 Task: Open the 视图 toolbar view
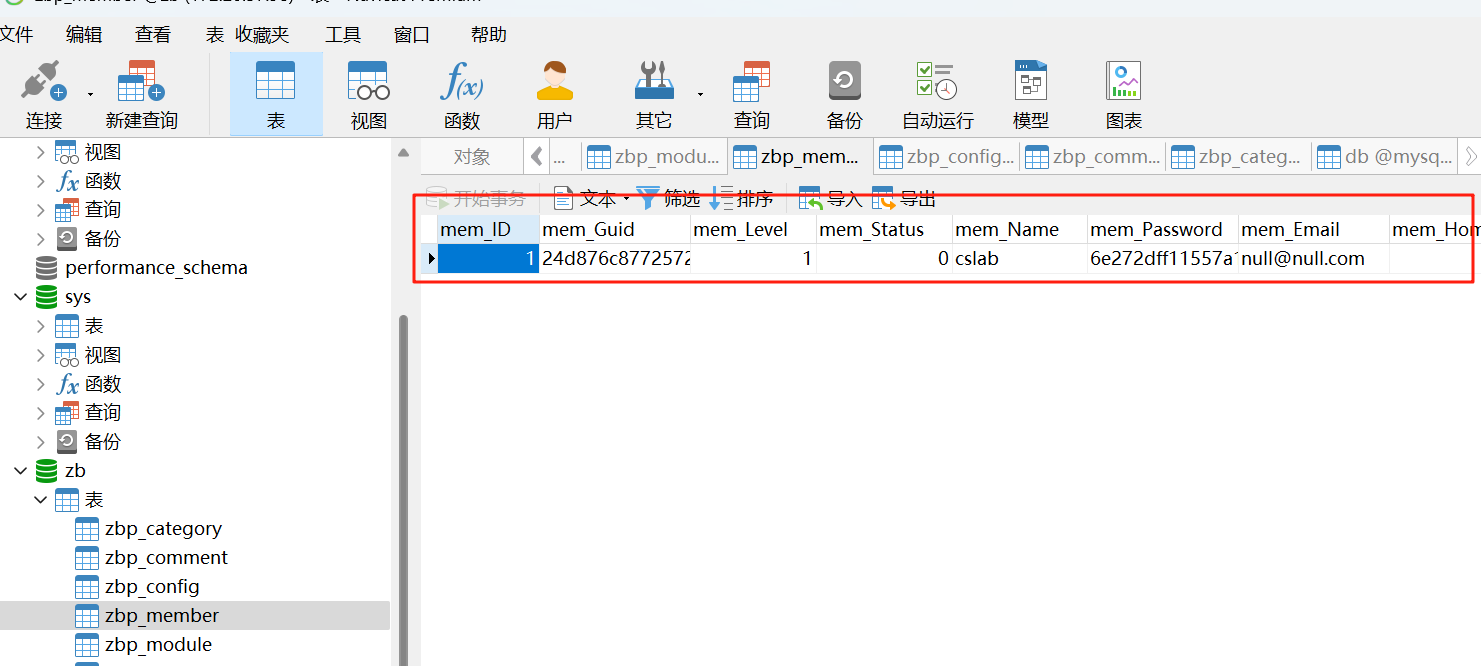coord(368,95)
